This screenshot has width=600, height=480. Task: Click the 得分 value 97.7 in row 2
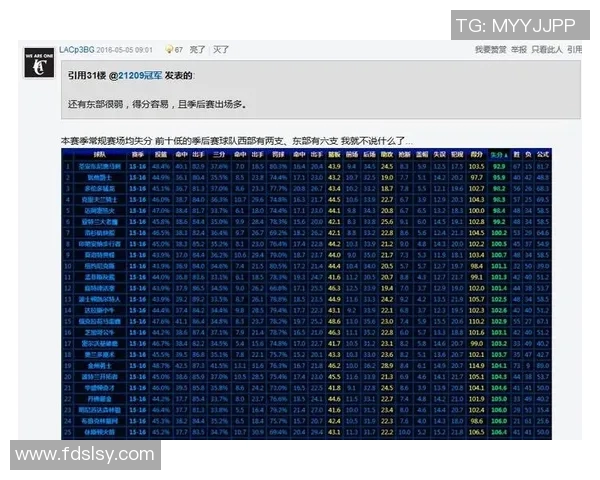tap(476, 178)
